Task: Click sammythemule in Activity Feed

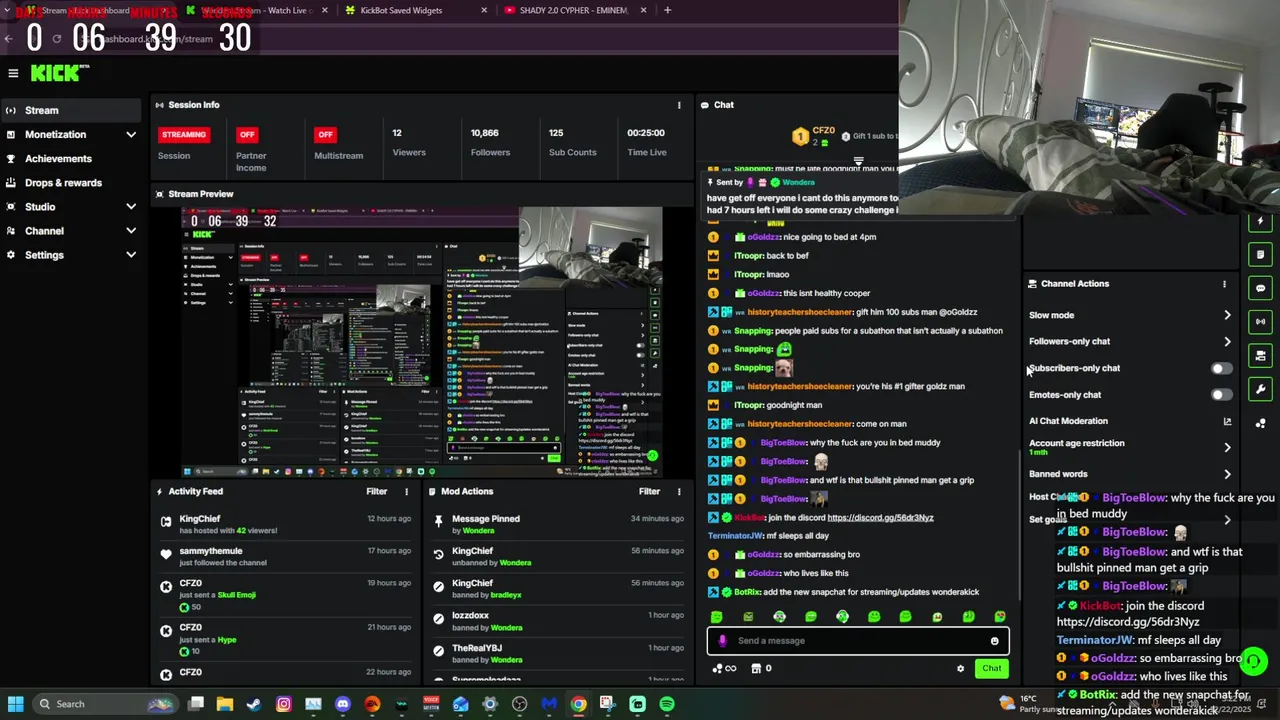Action: (211, 551)
